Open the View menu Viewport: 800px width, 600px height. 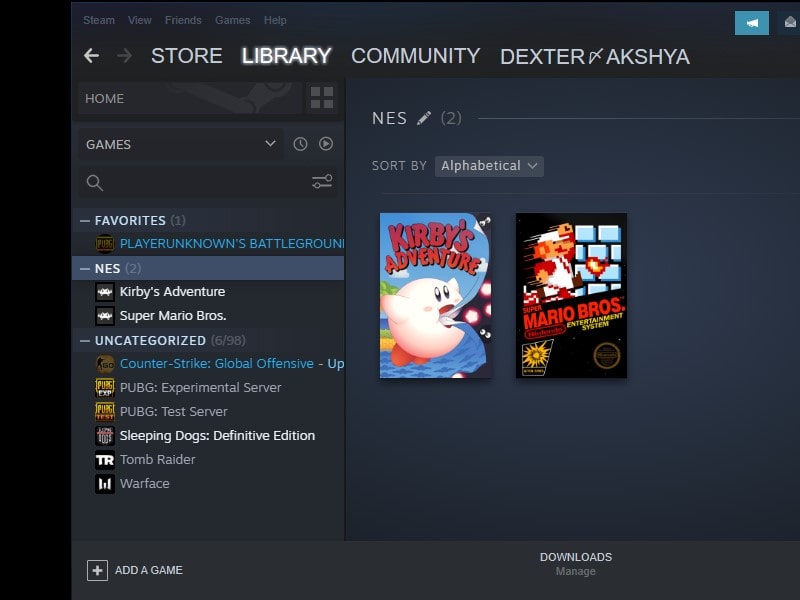pyautogui.click(x=140, y=20)
